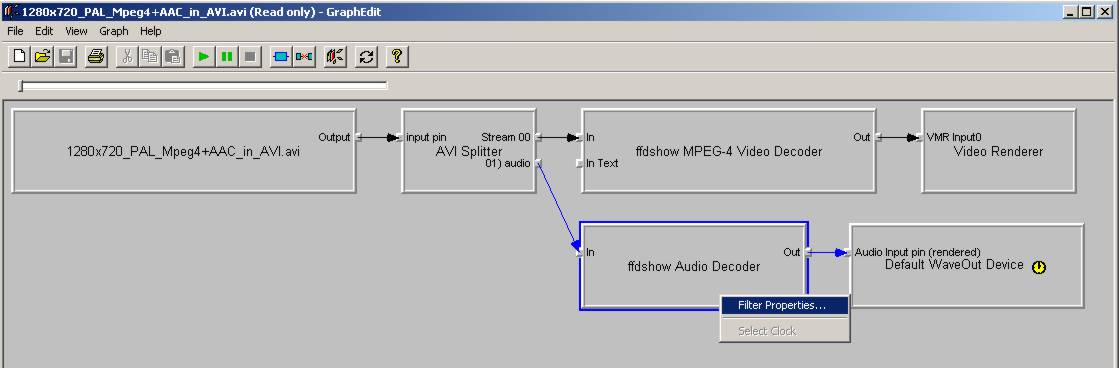
Task: Click the Insert Filter toolbar icon
Action: (x=281, y=56)
